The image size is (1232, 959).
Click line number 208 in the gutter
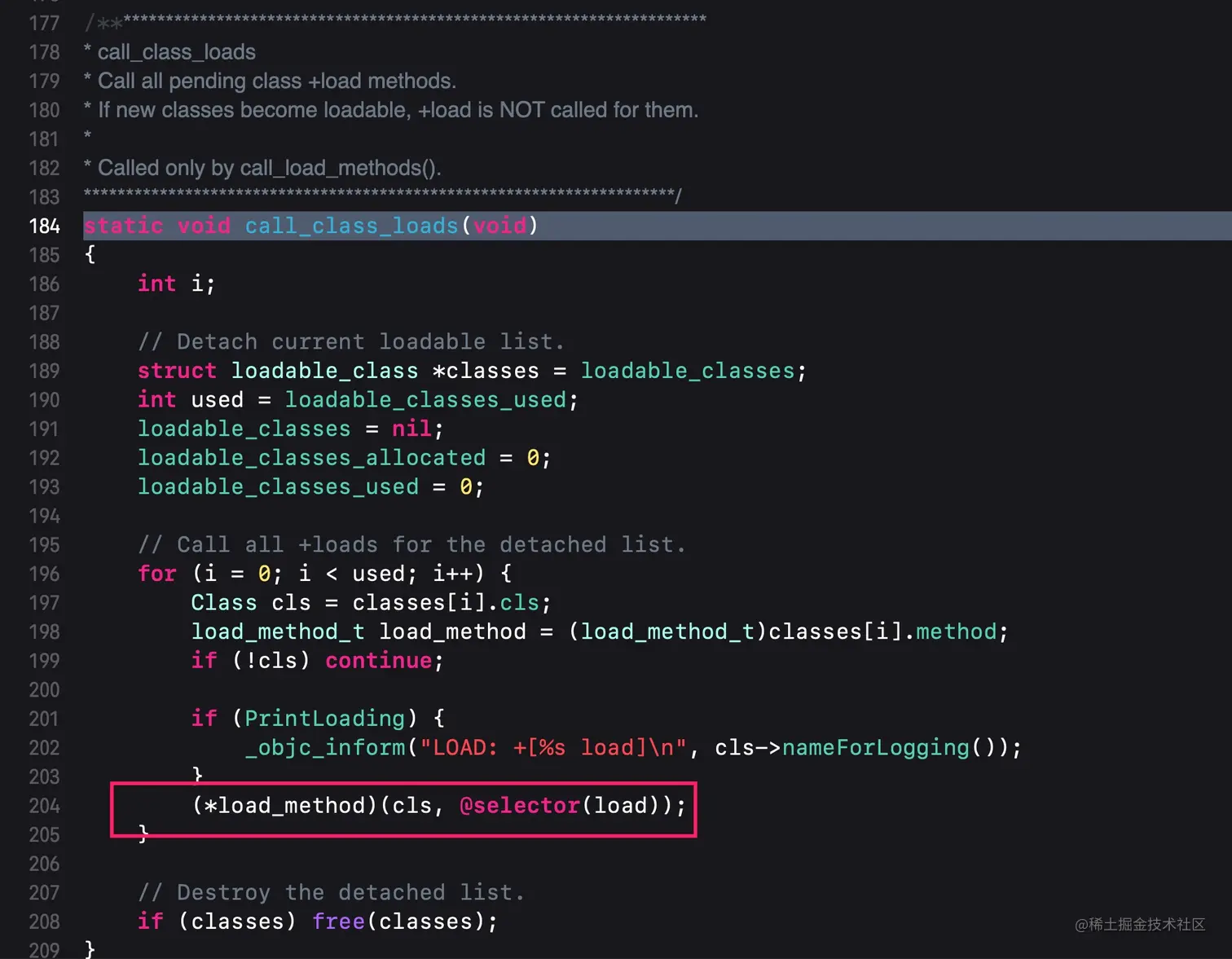(x=45, y=922)
